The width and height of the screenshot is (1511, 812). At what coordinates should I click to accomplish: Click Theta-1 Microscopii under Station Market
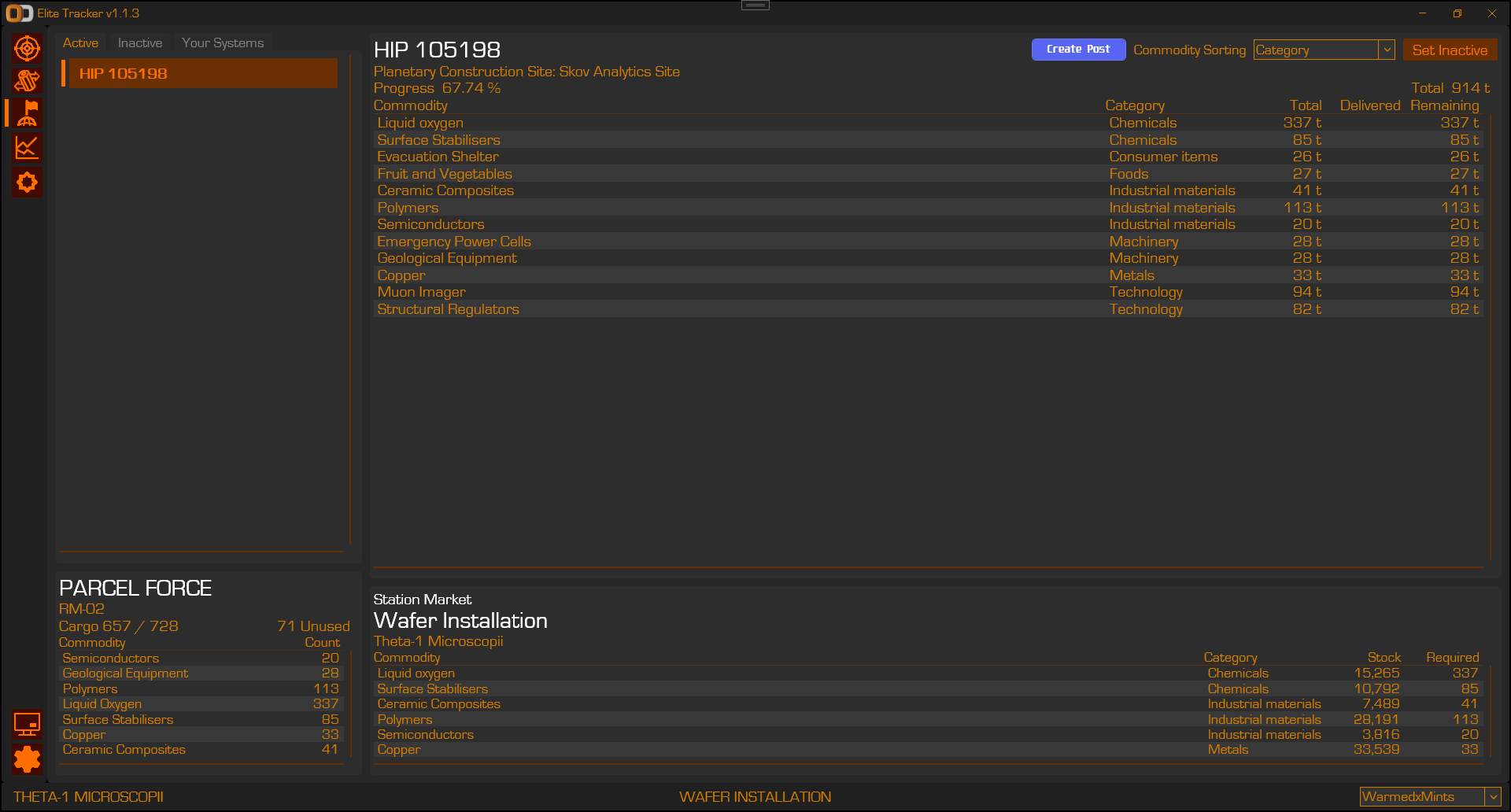pyautogui.click(x=438, y=641)
